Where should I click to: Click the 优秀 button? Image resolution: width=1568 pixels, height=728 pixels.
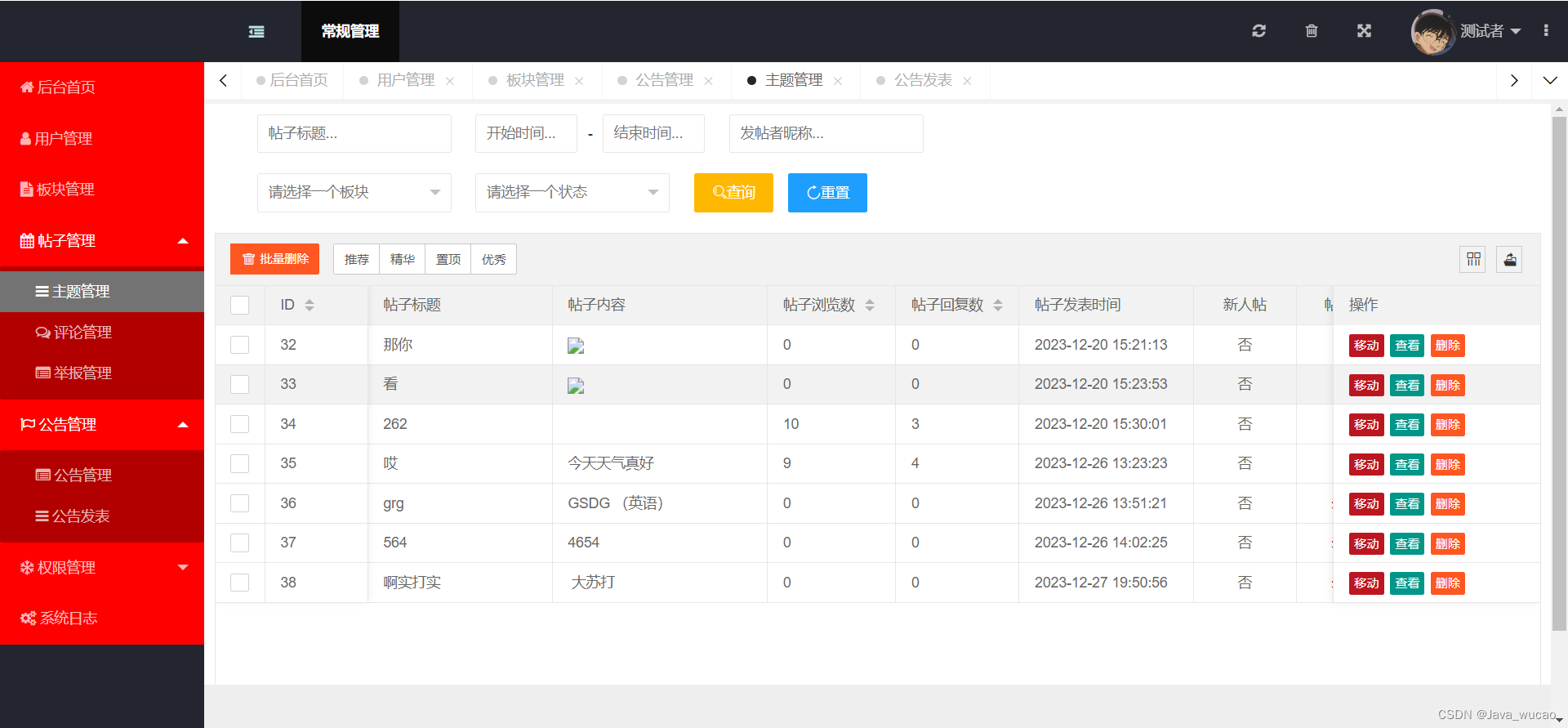(494, 259)
